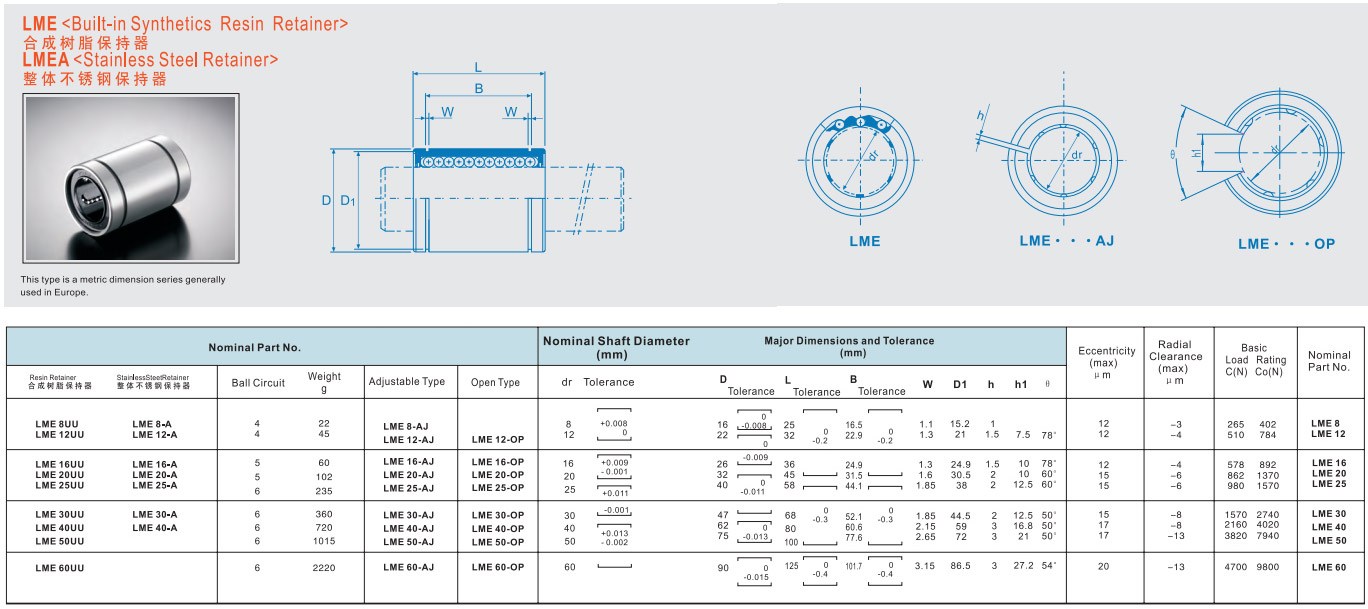Click open type part "LME 30-OP"
The image size is (1368, 609).
pos(498,516)
